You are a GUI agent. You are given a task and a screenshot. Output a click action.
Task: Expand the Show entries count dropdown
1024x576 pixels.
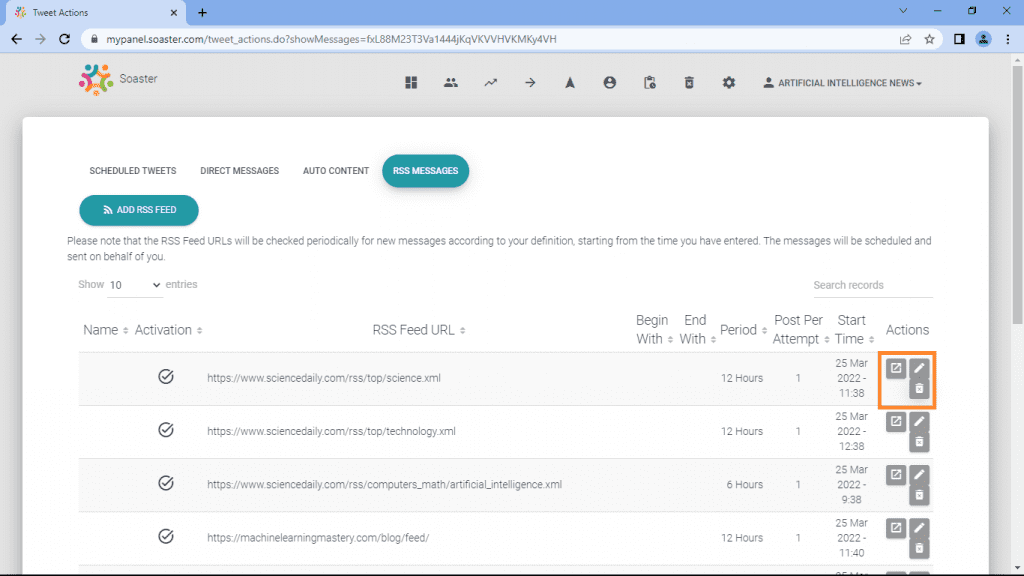[x=135, y=285]
